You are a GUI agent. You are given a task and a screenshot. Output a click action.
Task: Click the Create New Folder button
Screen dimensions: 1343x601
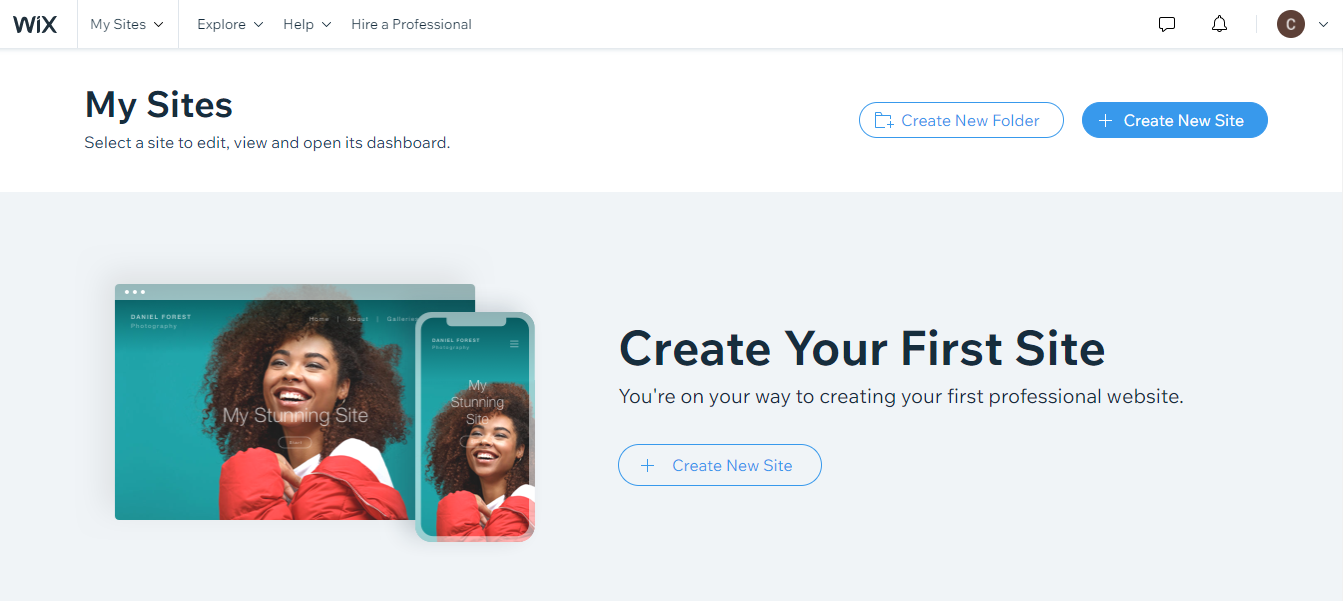coord(961,120)
